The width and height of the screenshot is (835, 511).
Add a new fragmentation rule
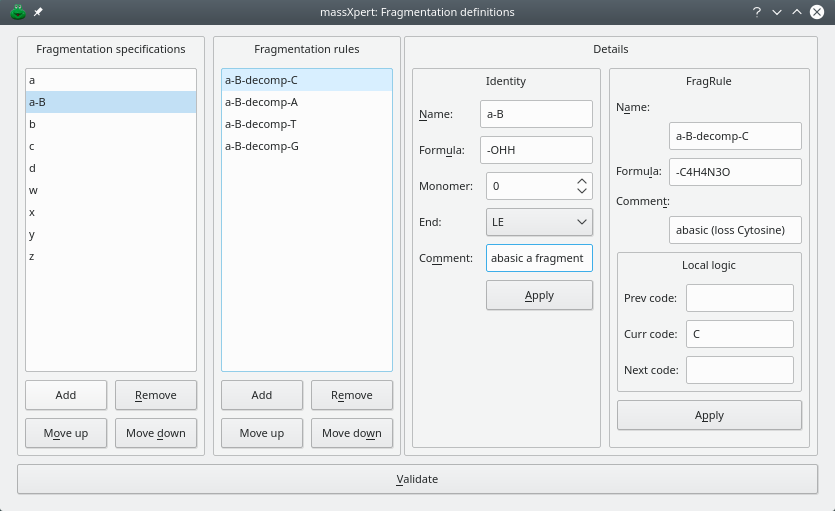(262, 395)
